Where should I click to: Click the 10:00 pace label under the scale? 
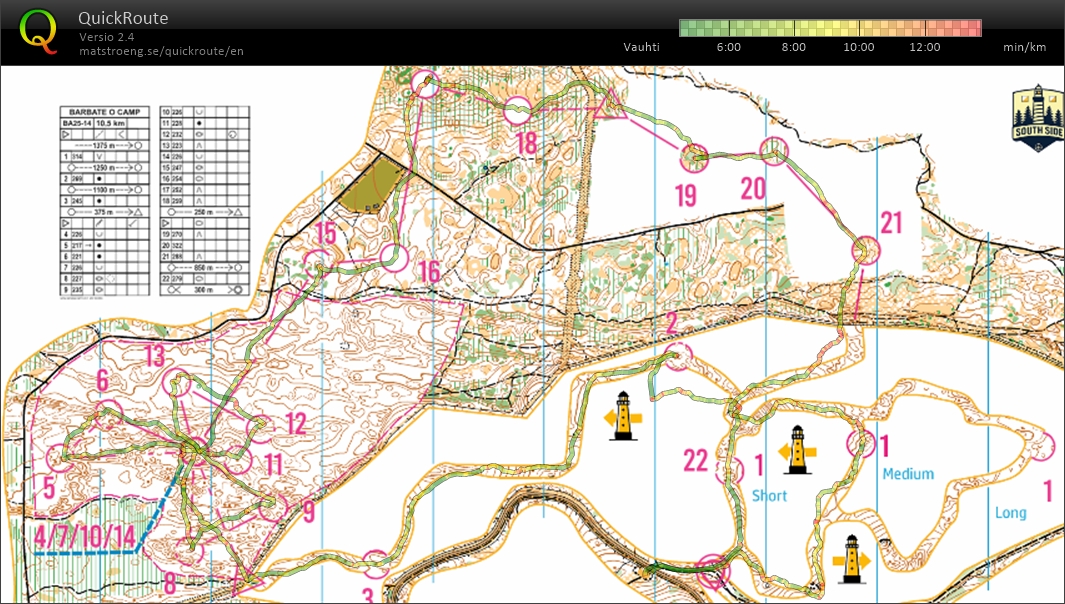click(858, 47)
